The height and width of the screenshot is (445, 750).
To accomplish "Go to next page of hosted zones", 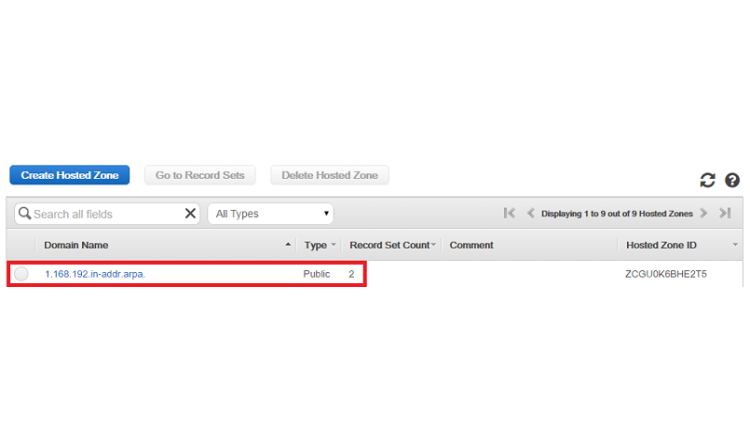I will click(704, 213).
